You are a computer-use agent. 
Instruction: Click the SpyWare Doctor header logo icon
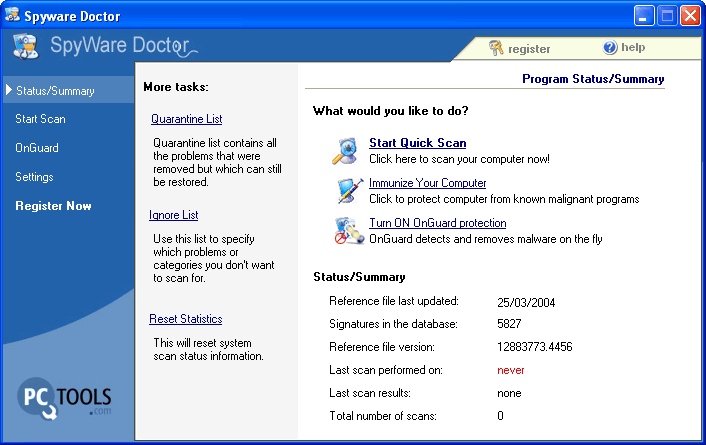pyautogui.click(x=26, y=46)
